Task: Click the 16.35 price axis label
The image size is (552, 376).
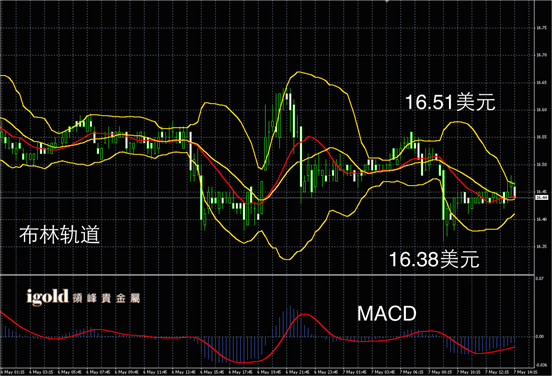Action: coord(541,246)
